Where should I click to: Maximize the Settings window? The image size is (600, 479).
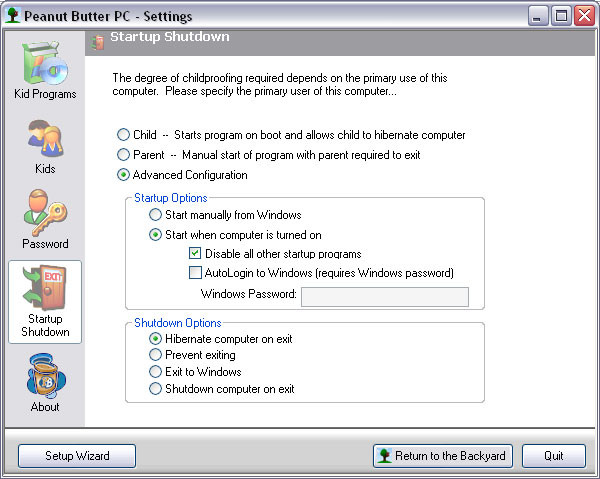(561, 16)
